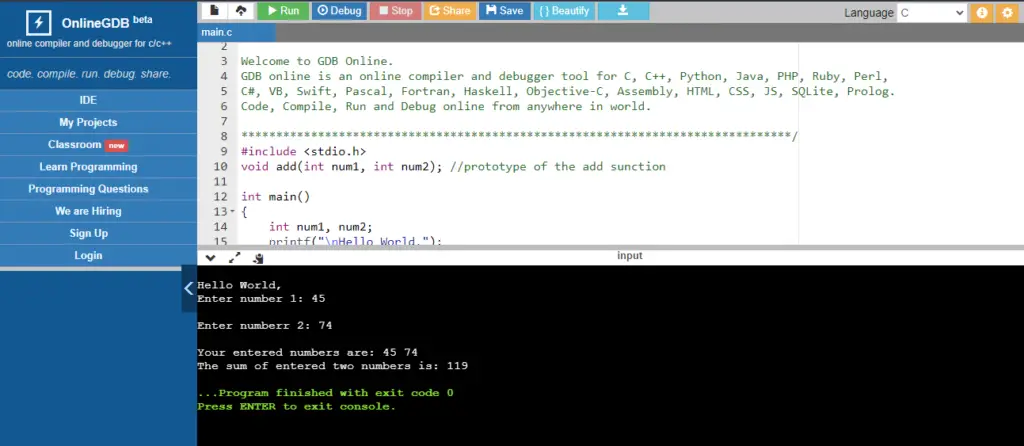This screenshot has width=1024, height=446.
Task: Stop execution with the Stop button
Action: pyautogui.click(x=395, y=10)
